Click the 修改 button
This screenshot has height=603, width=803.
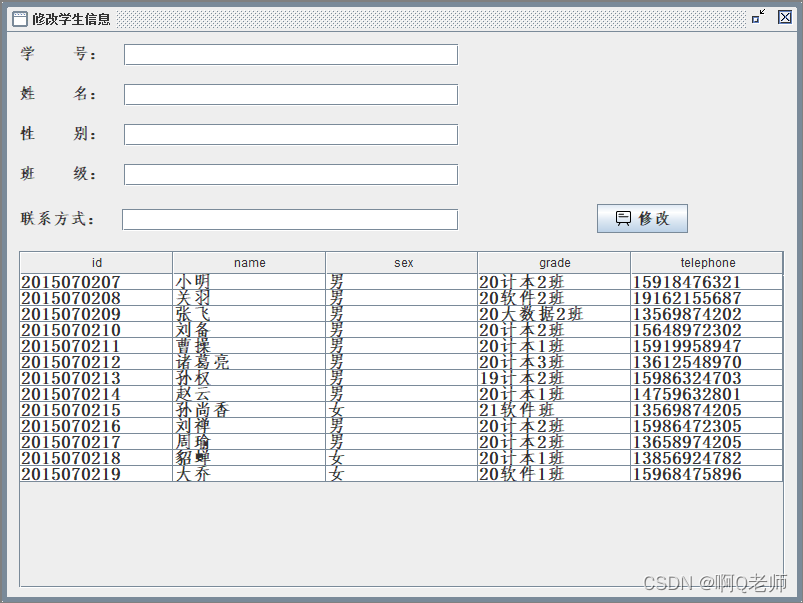pyautogui.click(x=642, y=219)
